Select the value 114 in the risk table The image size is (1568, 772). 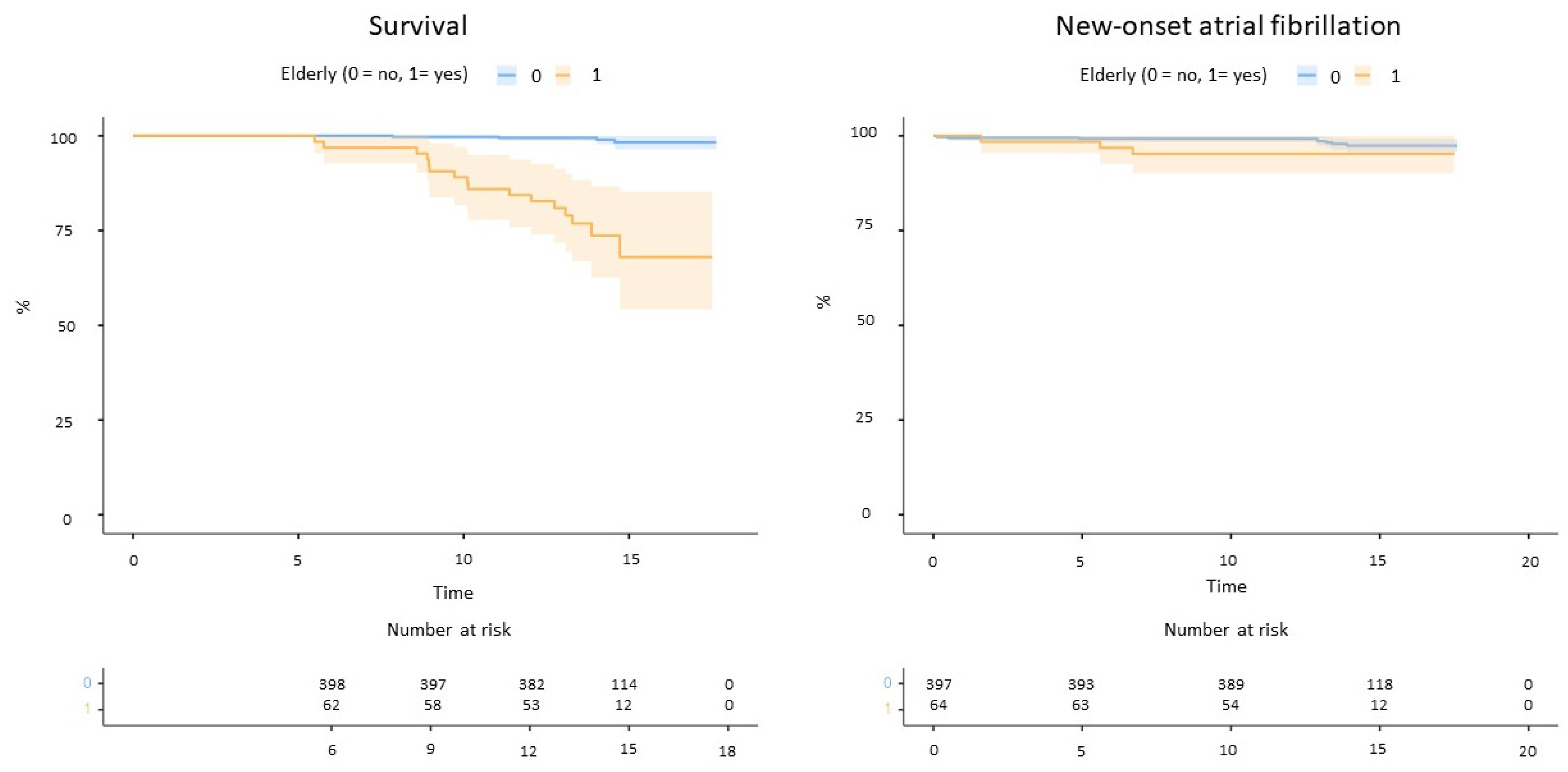click(x=624, y=684)
